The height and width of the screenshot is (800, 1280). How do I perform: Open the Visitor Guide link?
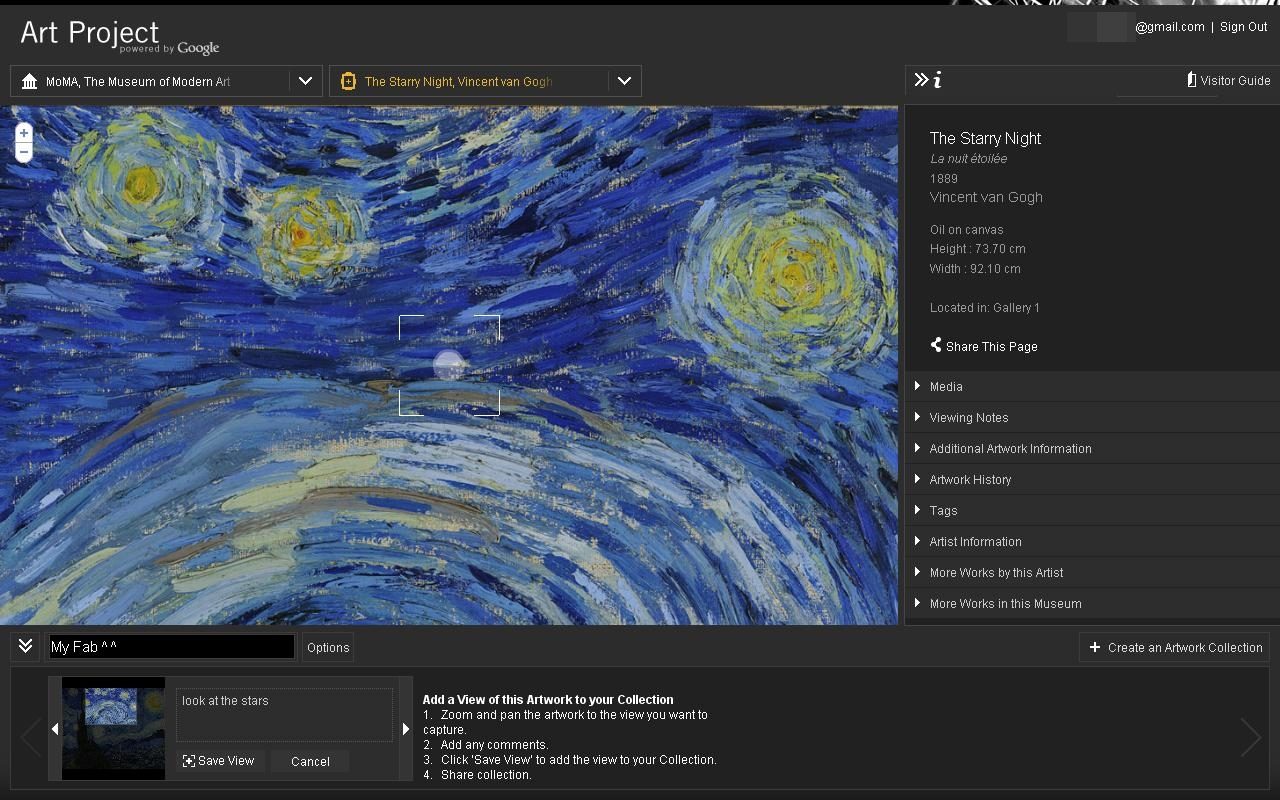pos(1235,81)
